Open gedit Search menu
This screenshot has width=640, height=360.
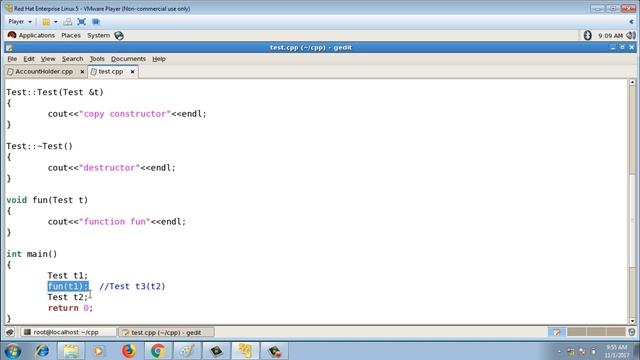coord(72,59)
